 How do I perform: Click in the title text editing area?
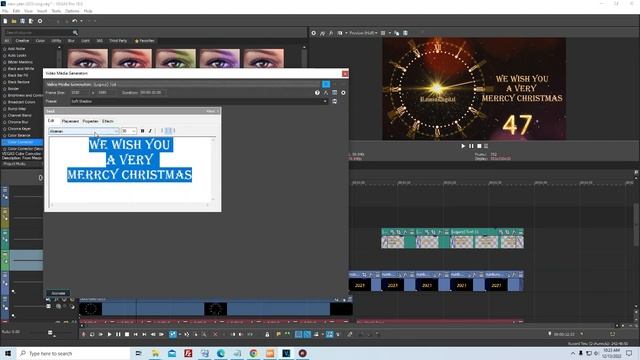pos(130,171)
